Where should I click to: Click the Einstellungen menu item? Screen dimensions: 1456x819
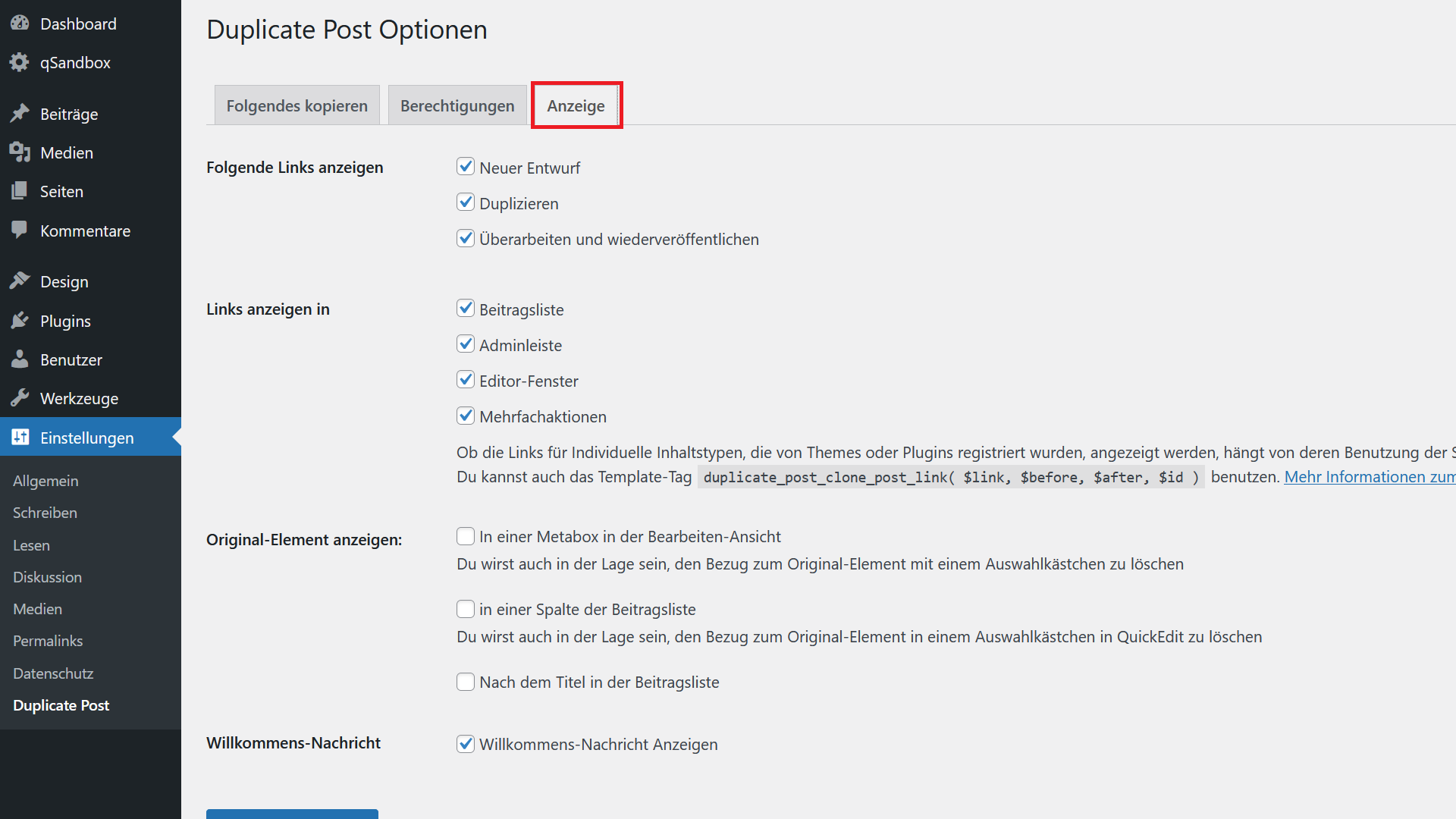click(x=90, y=438)
